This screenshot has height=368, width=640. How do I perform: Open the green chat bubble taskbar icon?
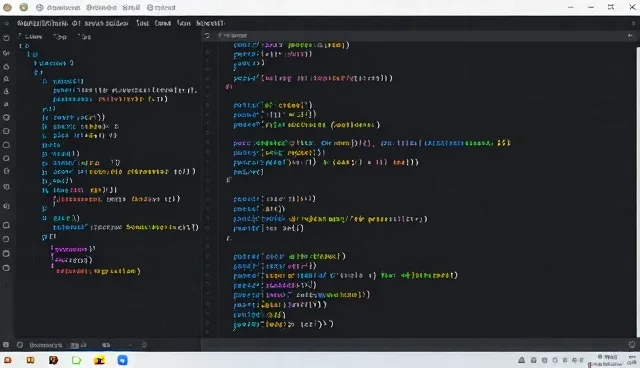click(76, 360)
